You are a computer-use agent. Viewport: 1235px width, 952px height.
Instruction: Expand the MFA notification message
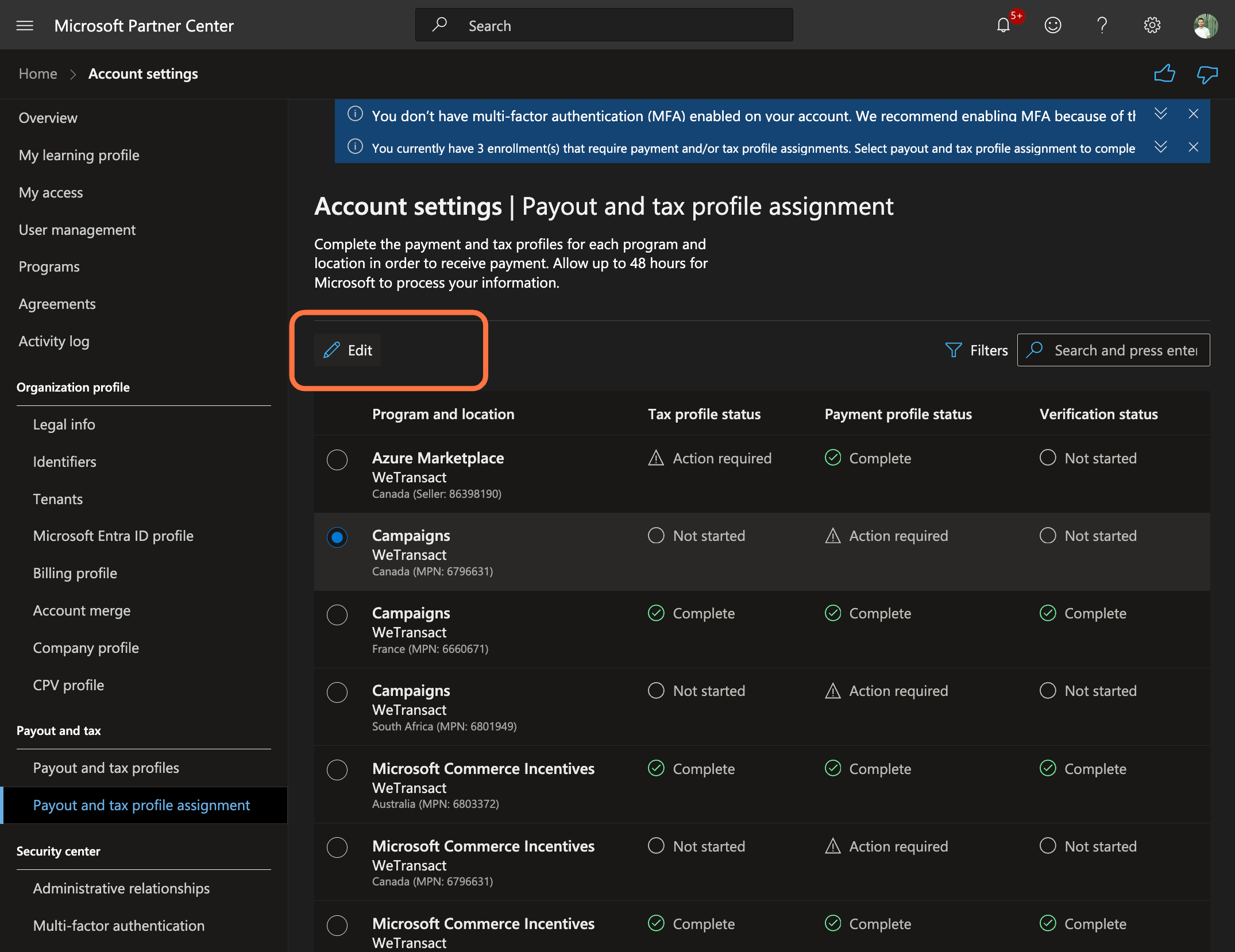click(x=1160, y=114)
